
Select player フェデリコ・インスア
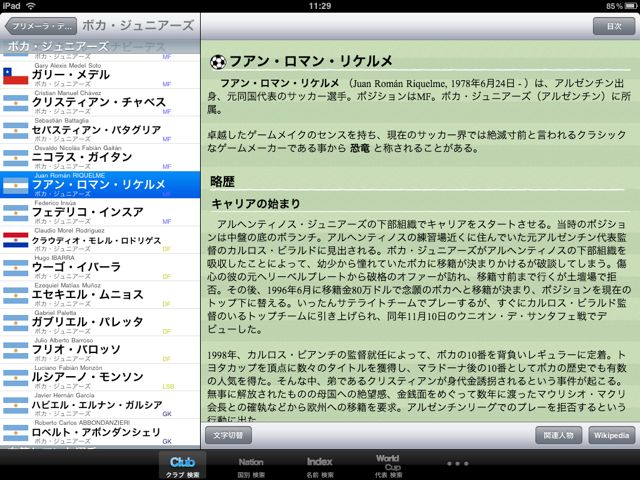pos(100,212)
